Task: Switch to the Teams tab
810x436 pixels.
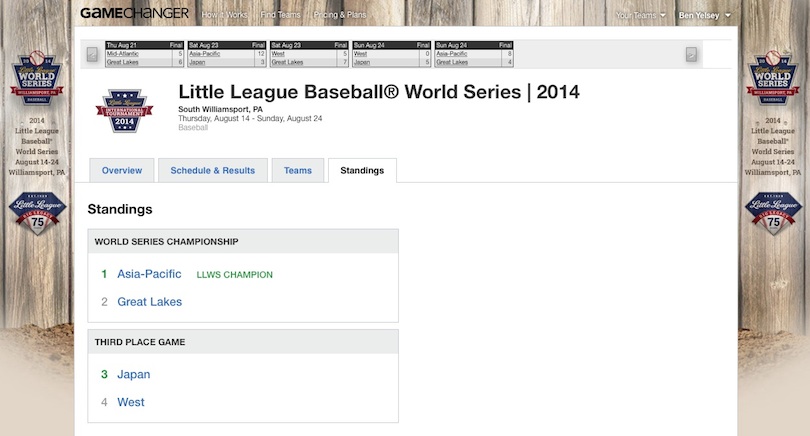Action: tap(298, 170)
